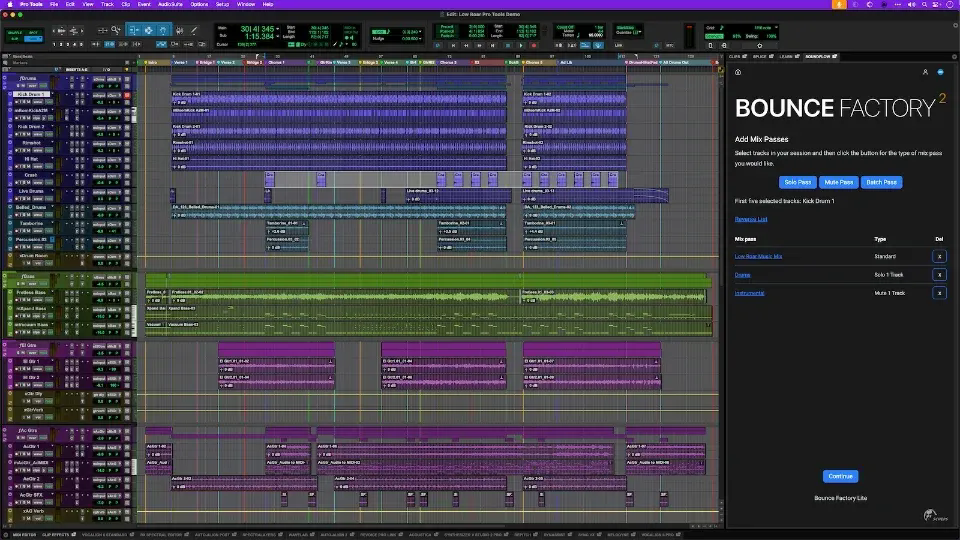Open the user account icon in SoundFlow panel

(925, 72)
